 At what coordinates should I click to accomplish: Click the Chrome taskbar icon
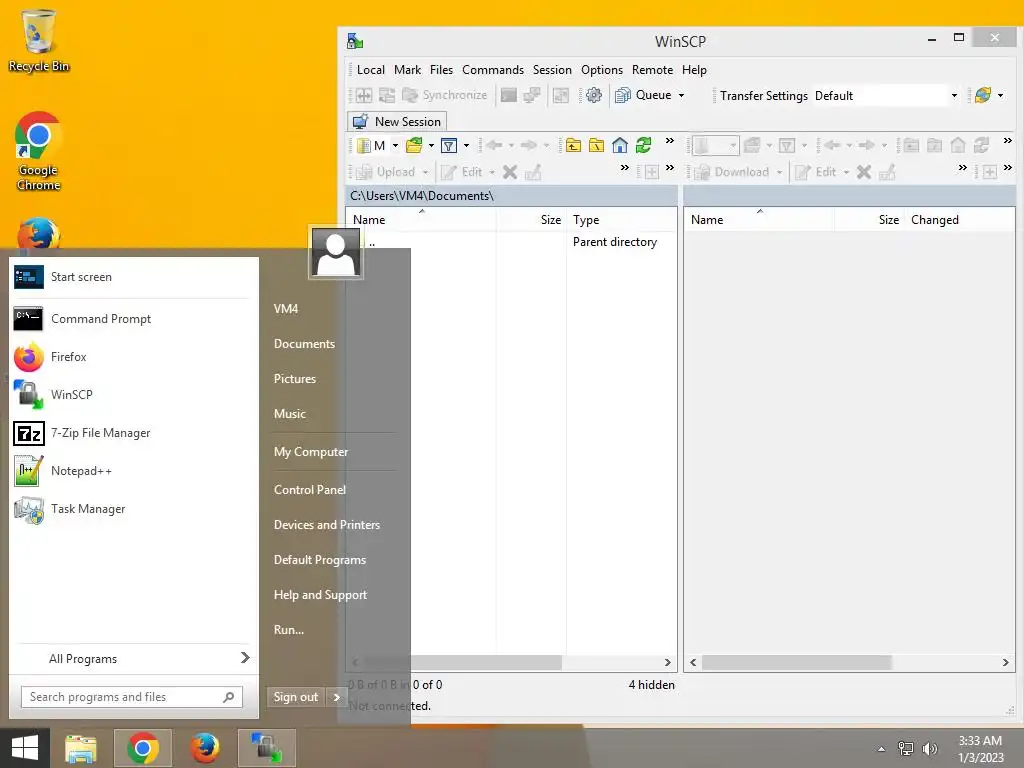(143, 748)
